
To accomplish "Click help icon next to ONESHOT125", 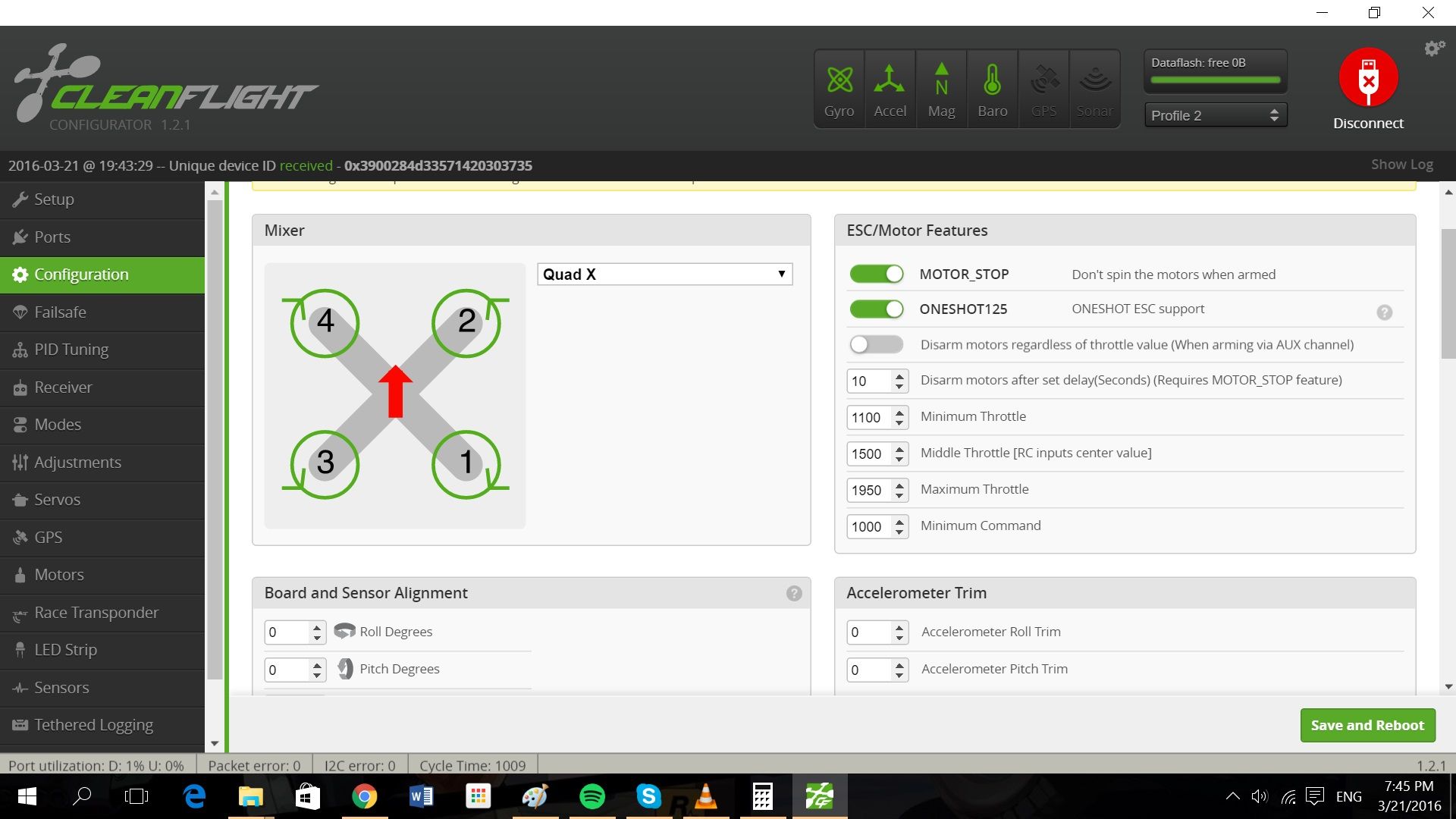I will (x=1384, y=312).
